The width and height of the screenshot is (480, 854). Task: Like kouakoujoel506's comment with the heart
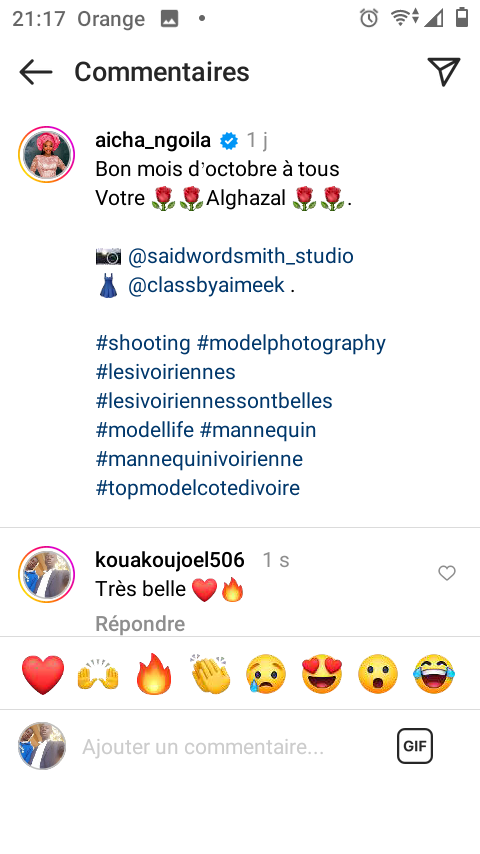click(447, 573)
